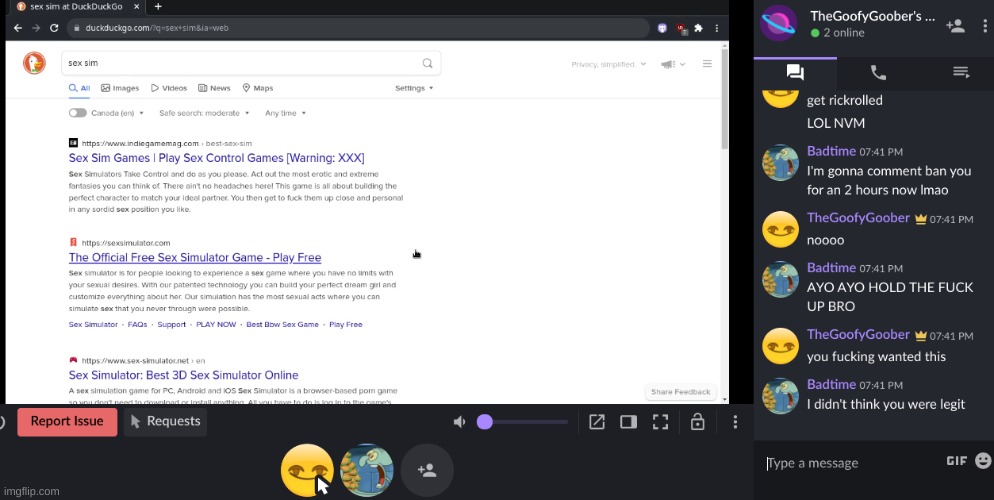Click the red extension icon in toolbar

(x=681, y=28)
